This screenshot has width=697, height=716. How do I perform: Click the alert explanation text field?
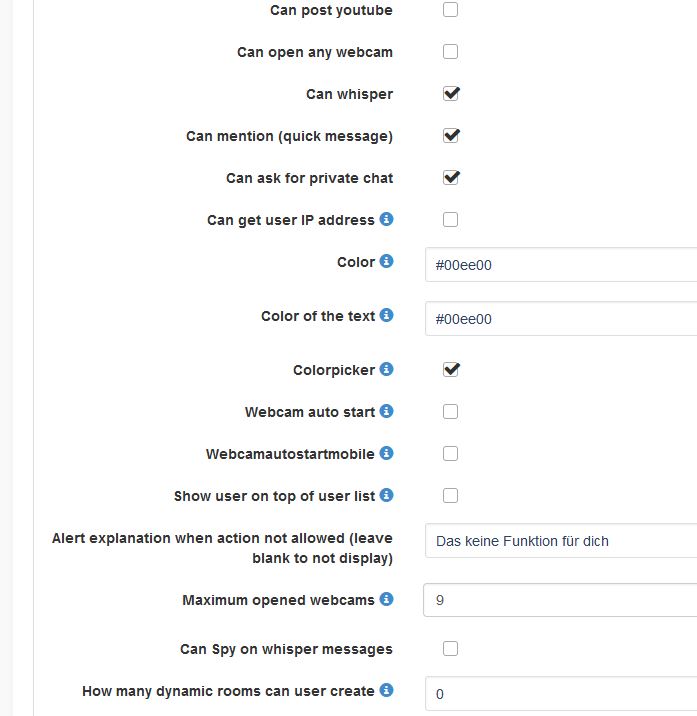tap(560, 541)
